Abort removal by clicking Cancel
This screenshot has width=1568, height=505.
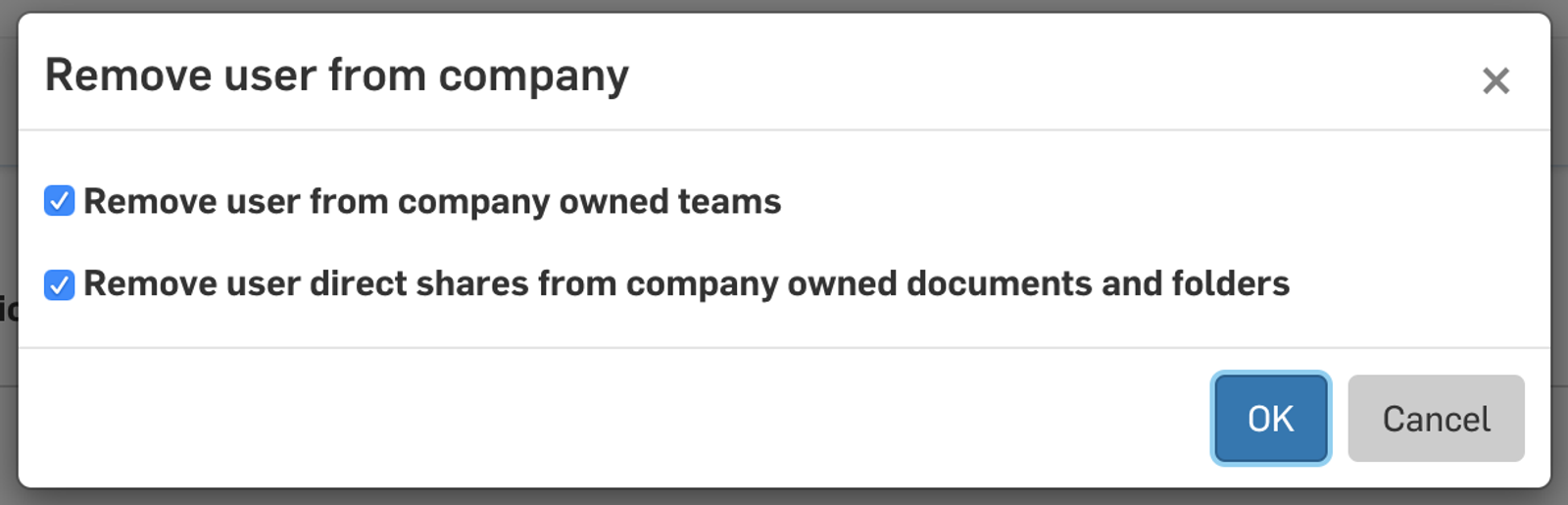(x=1436, y=419)
